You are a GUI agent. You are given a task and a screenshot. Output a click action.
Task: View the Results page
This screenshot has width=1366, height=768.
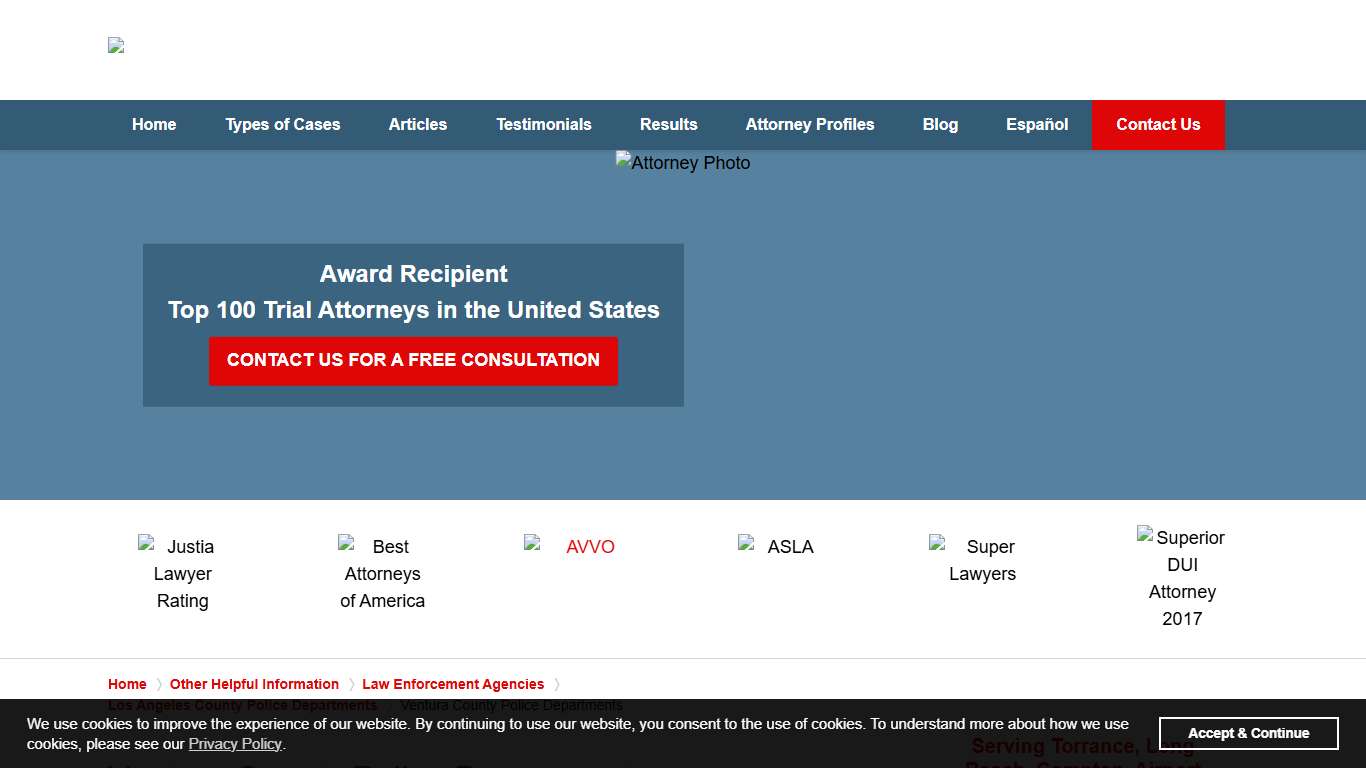(x=669, y=125)
